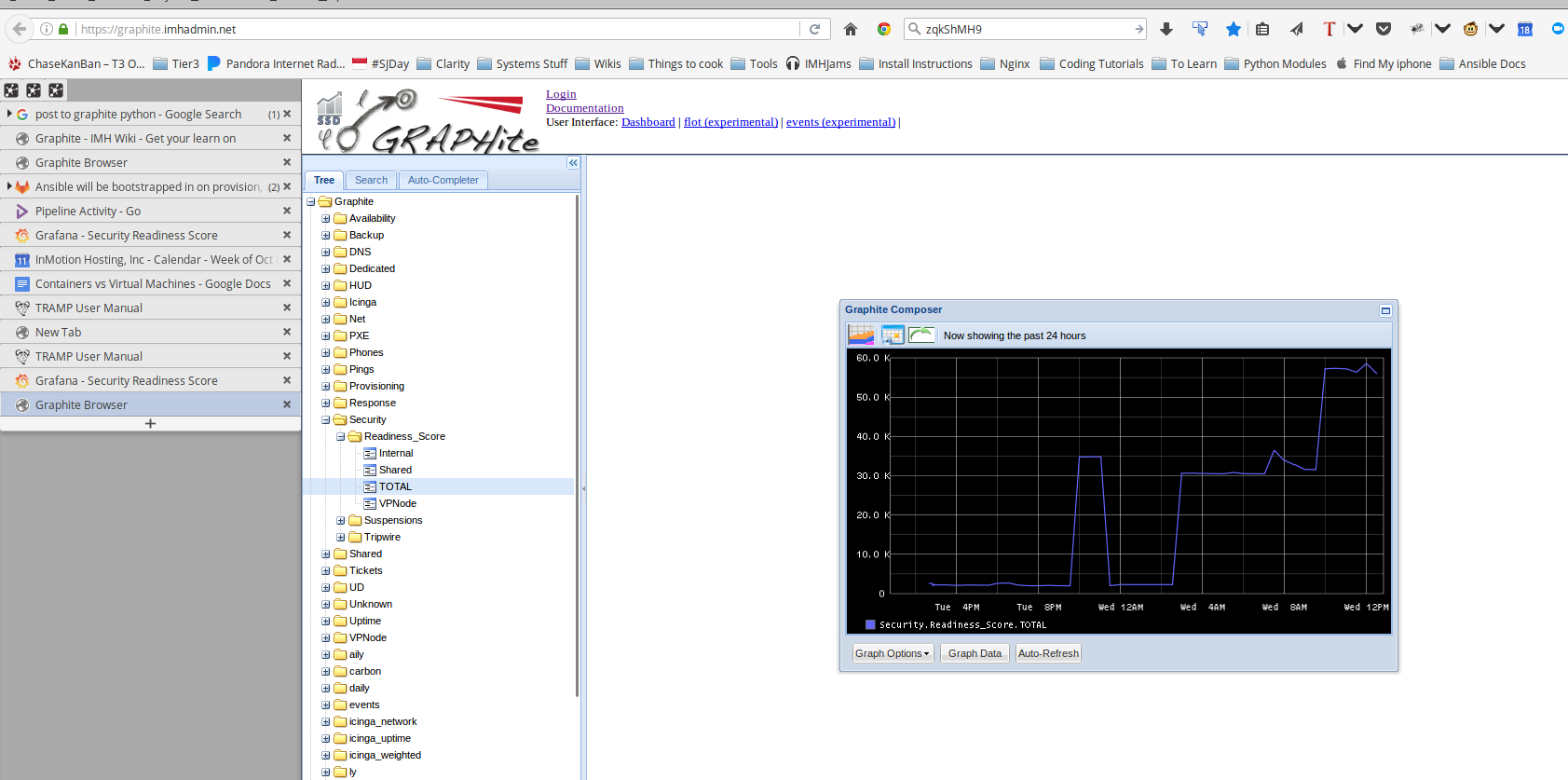This screenshot has height=780, width=1568.
Task: Expand the Availability folder
Action: [326, 219]
